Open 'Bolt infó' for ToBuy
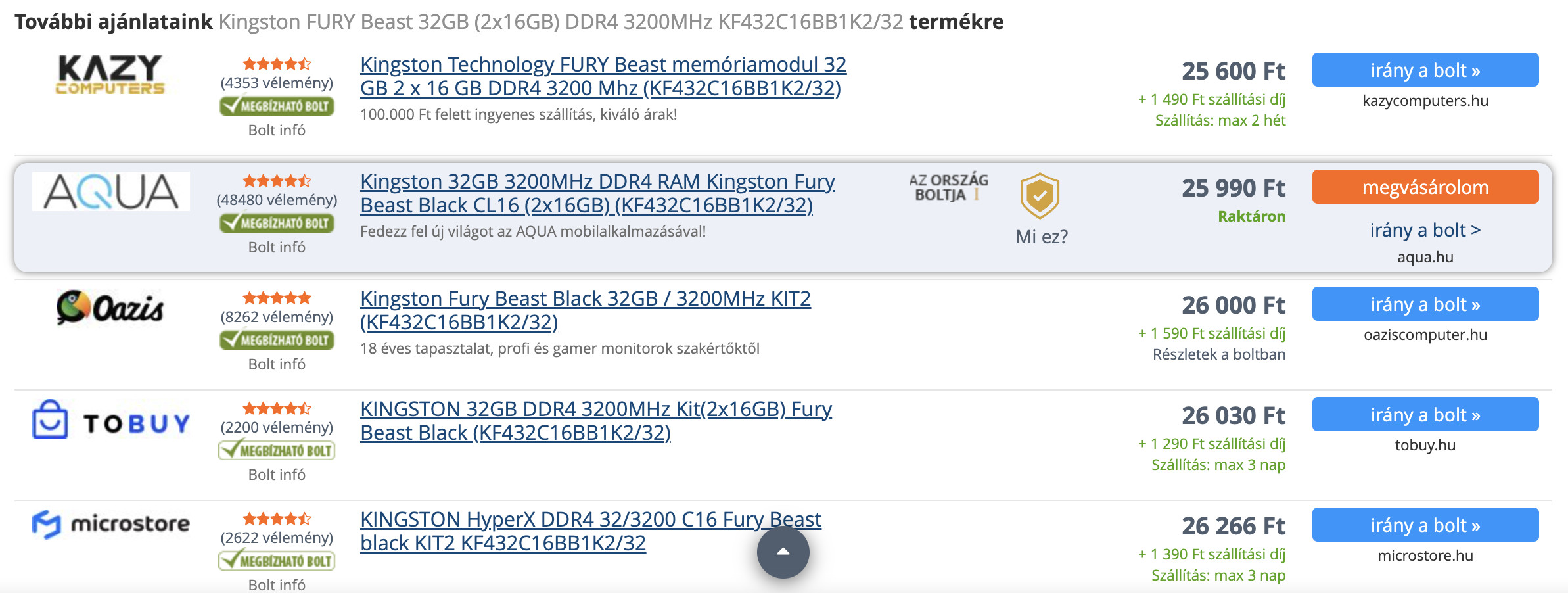 click(x=277, y=475)
